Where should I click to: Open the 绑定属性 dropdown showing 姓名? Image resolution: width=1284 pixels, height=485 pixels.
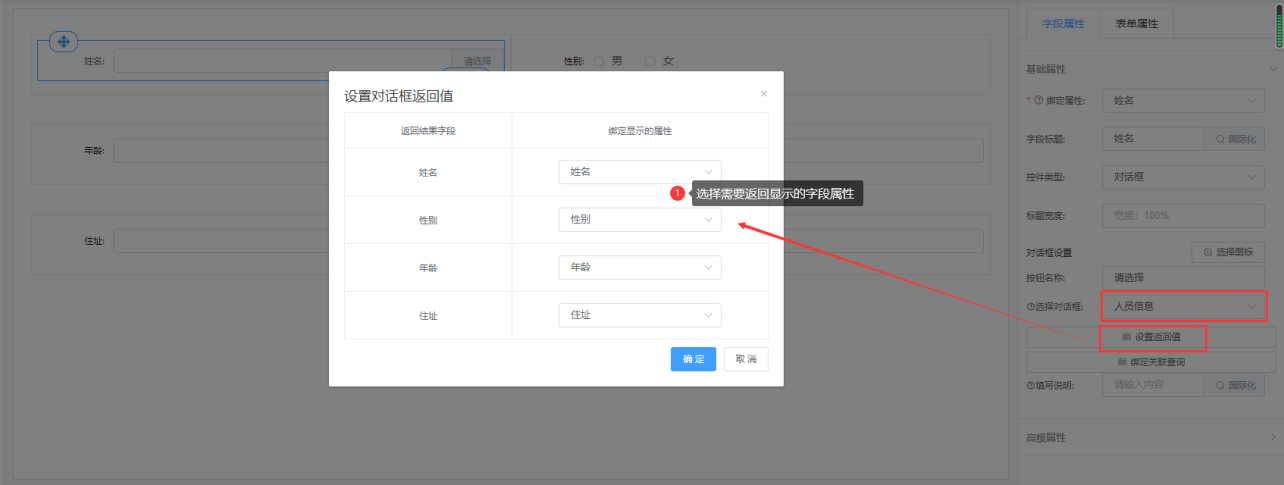(x=1183, y=100)
